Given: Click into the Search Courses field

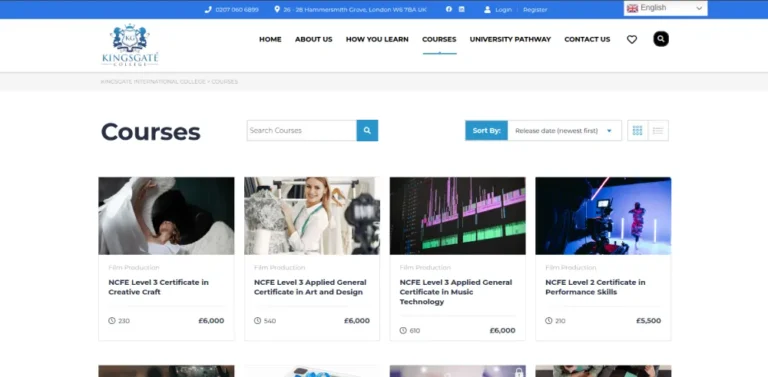Looking at the screenshot, I should tap(302, 131).
